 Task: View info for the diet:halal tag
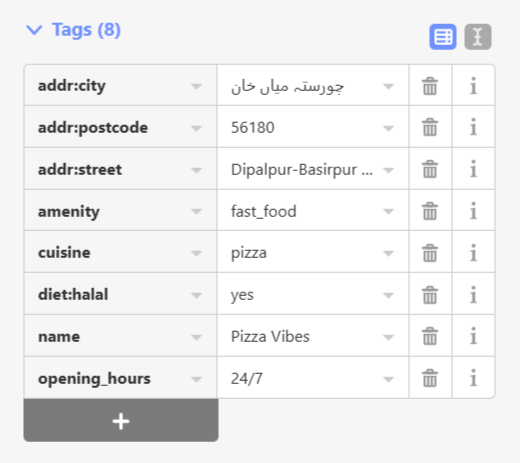[473, 295]
